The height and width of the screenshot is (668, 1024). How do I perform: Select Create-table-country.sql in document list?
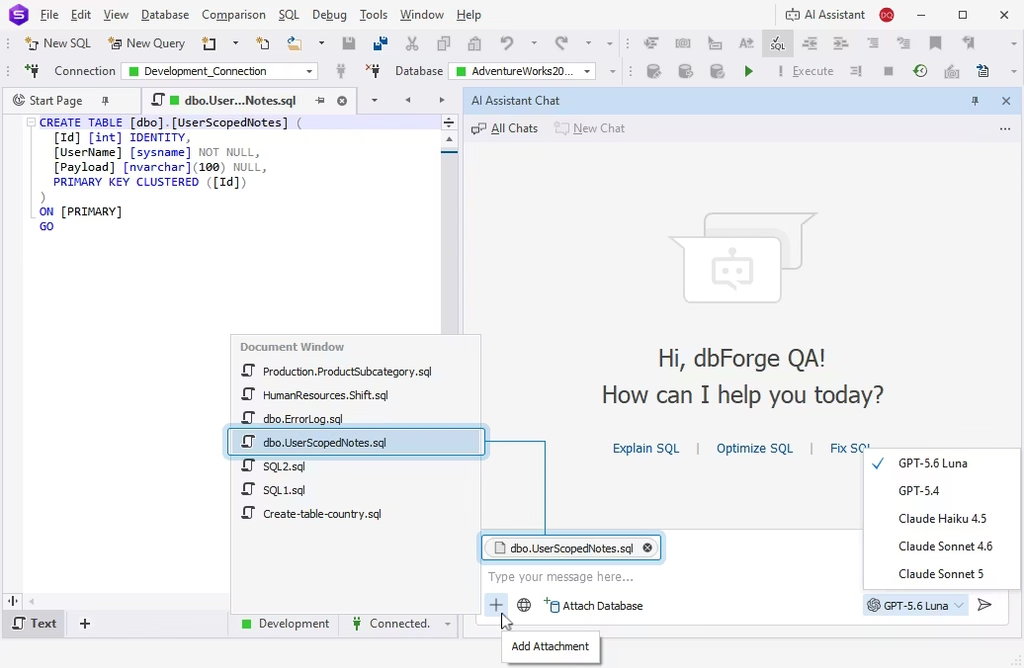coord(356,514)
